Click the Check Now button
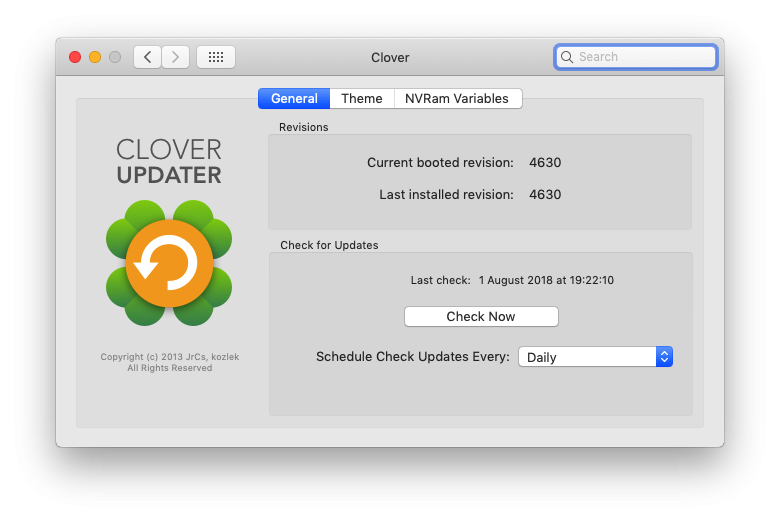 (481, 316)
